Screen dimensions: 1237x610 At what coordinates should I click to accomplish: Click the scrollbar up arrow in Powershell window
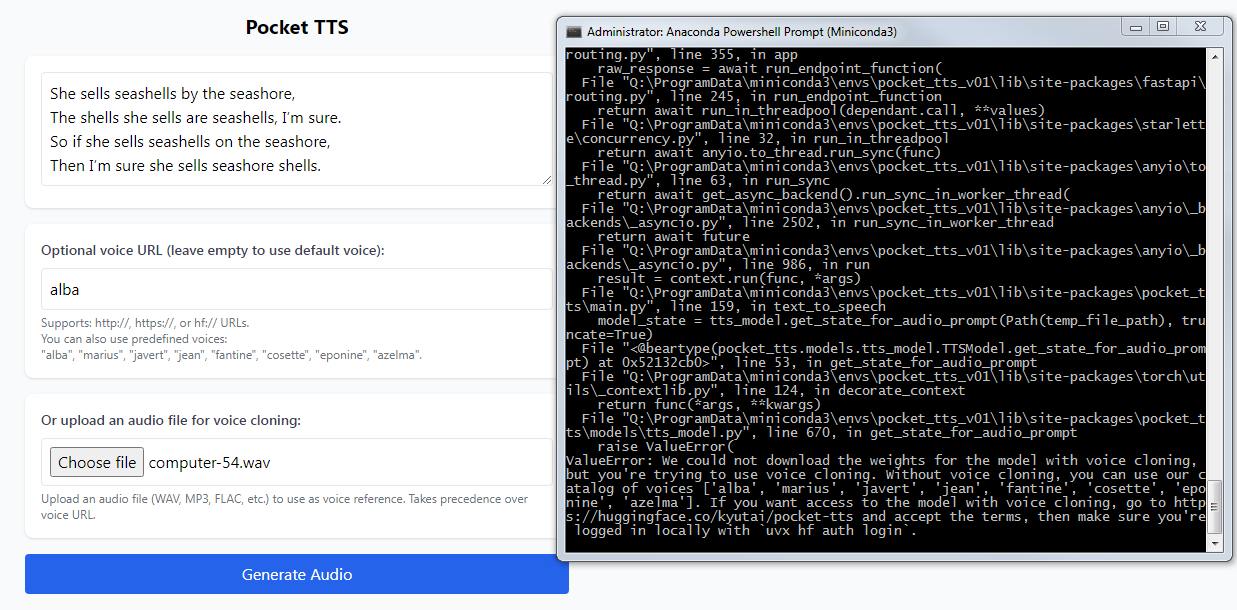(1215, 56)
